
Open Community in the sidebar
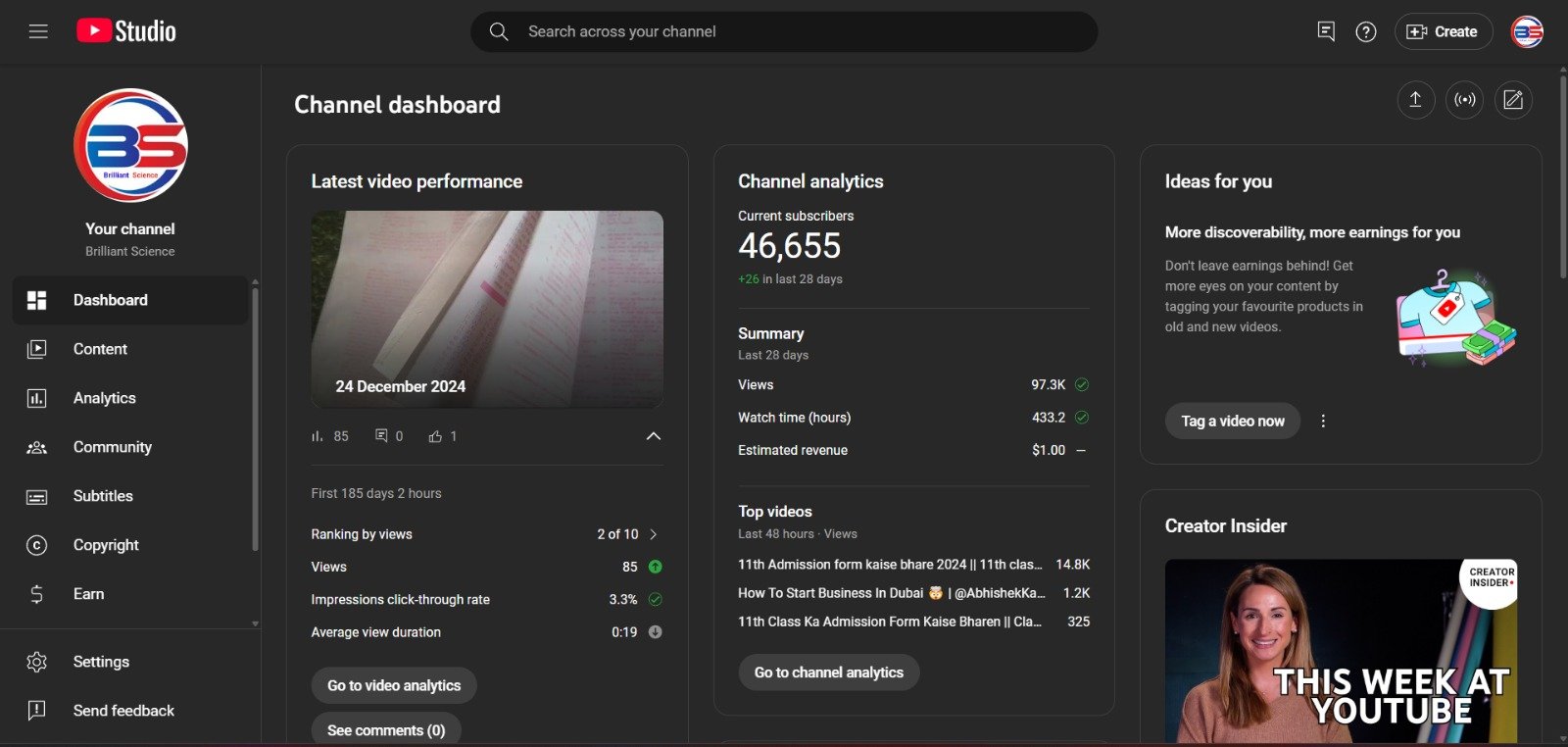click(130, 447)
